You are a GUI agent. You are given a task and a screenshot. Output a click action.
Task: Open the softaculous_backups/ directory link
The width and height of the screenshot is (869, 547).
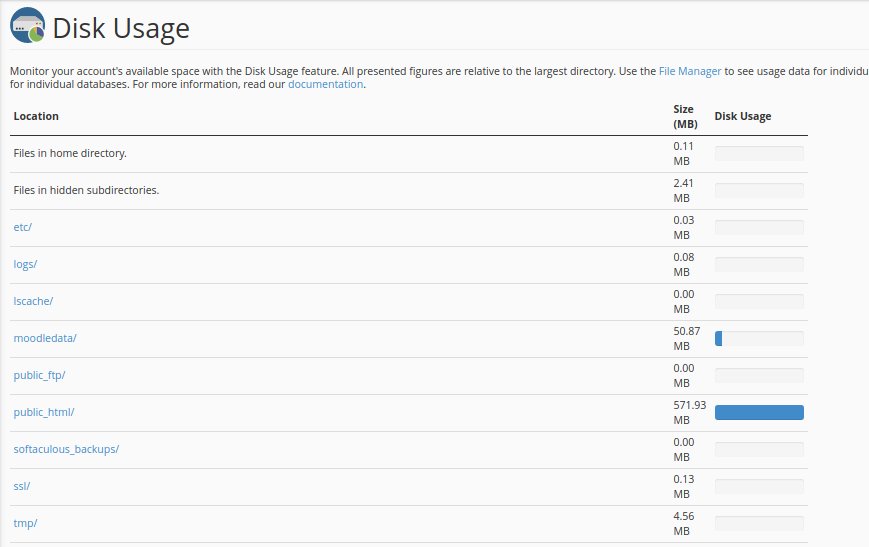pyautogui.click(x=67, y=449)
